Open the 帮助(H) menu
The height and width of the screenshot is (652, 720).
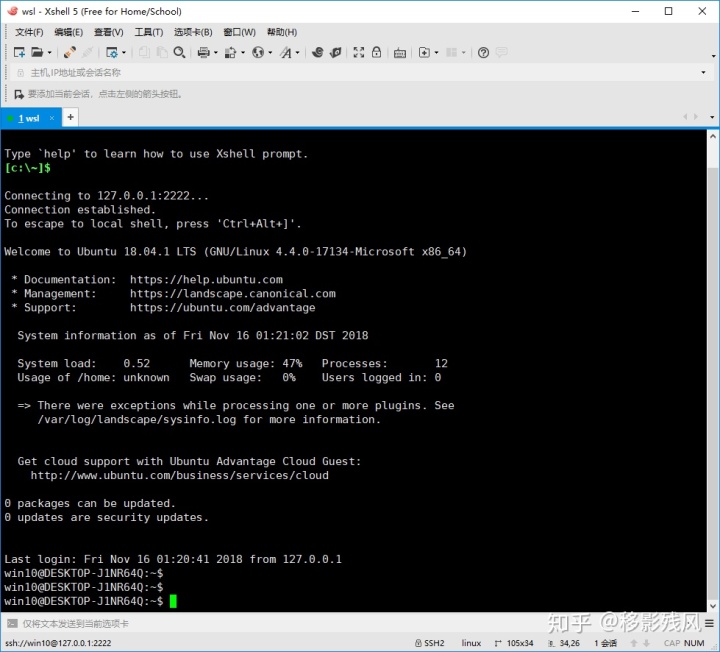click(x=282, y=32)
